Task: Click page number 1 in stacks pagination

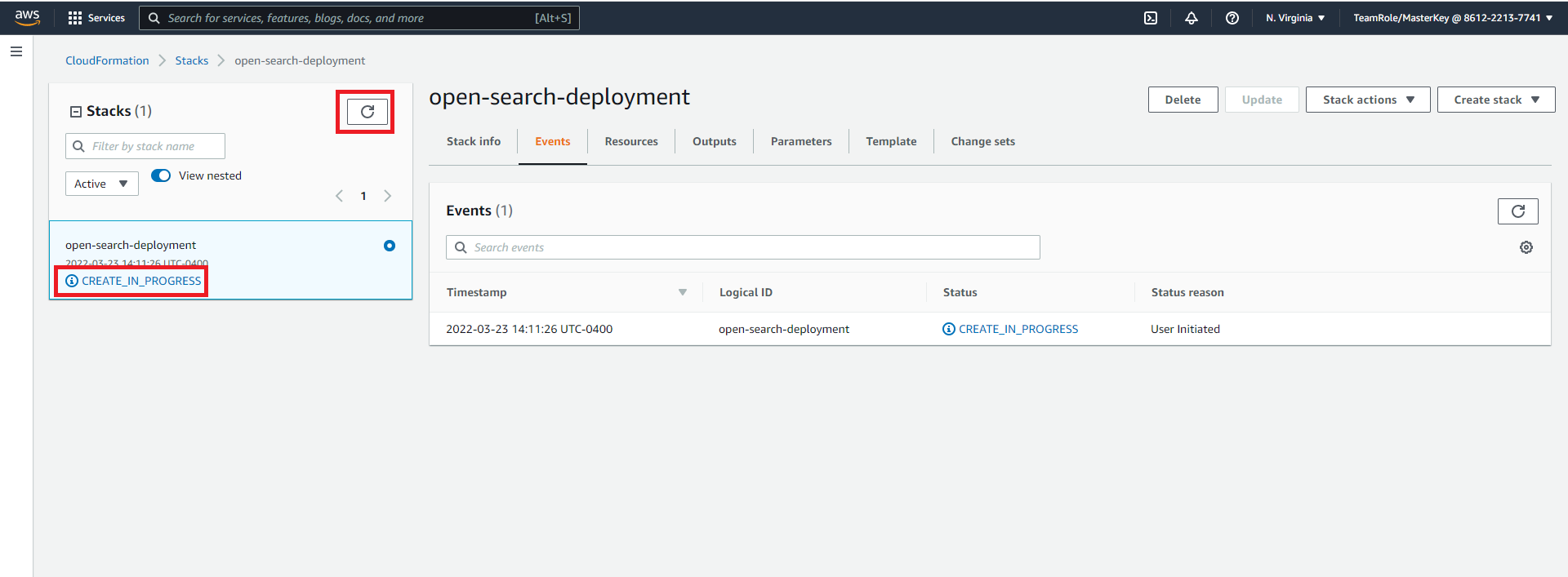Action: coord(363,196)
